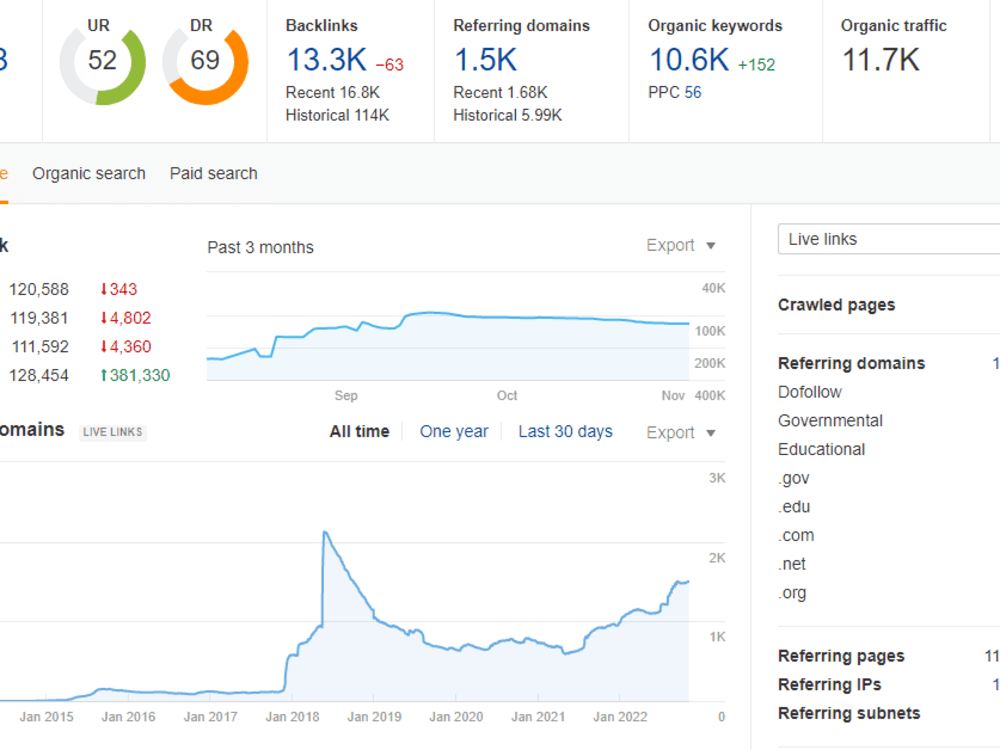Open the 10.6K organic keywords report
Viewport: 1000px width, 750px height.
click(689, 60)
